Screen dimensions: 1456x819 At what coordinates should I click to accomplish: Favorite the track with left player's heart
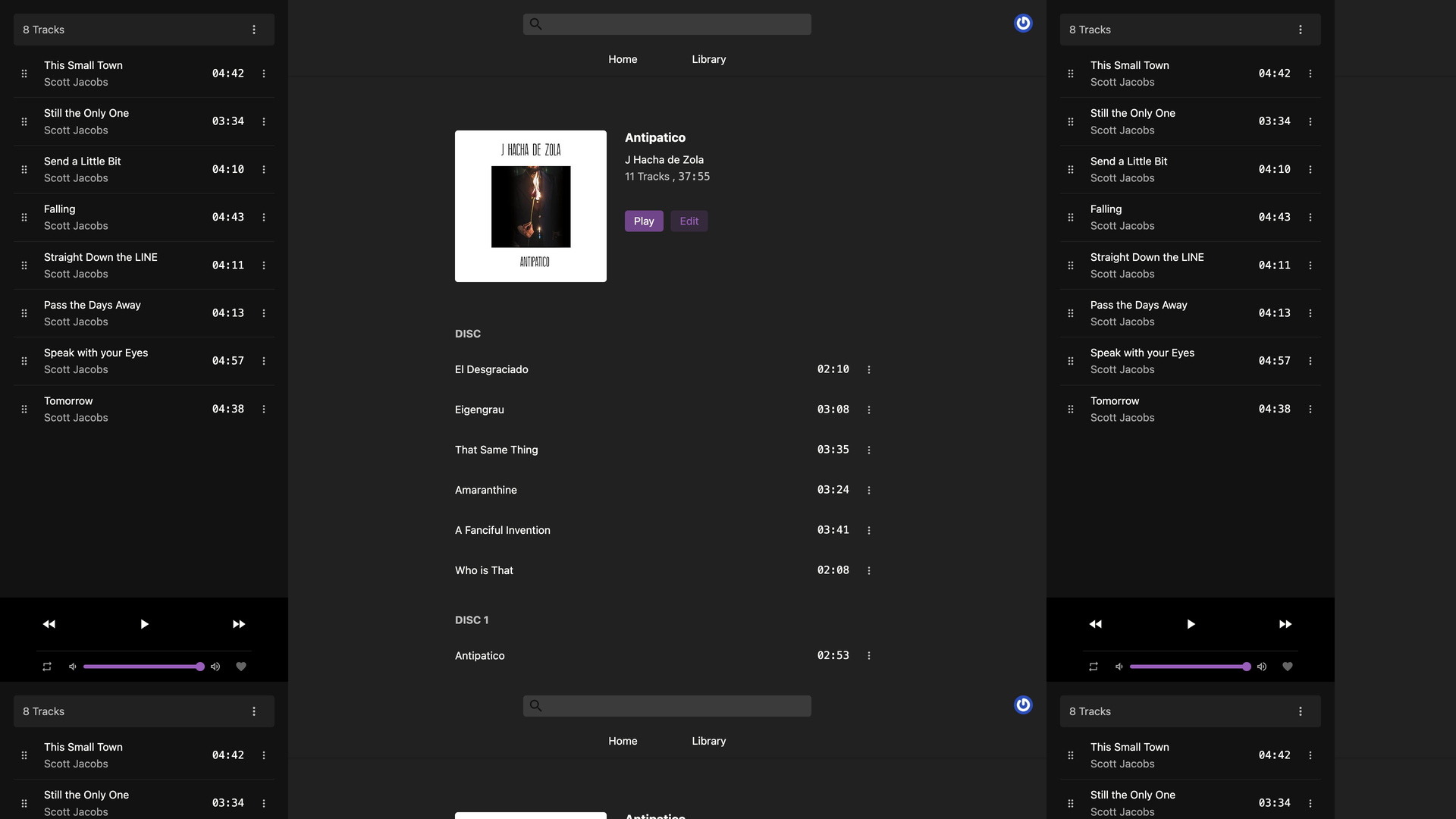coord(241,667)
